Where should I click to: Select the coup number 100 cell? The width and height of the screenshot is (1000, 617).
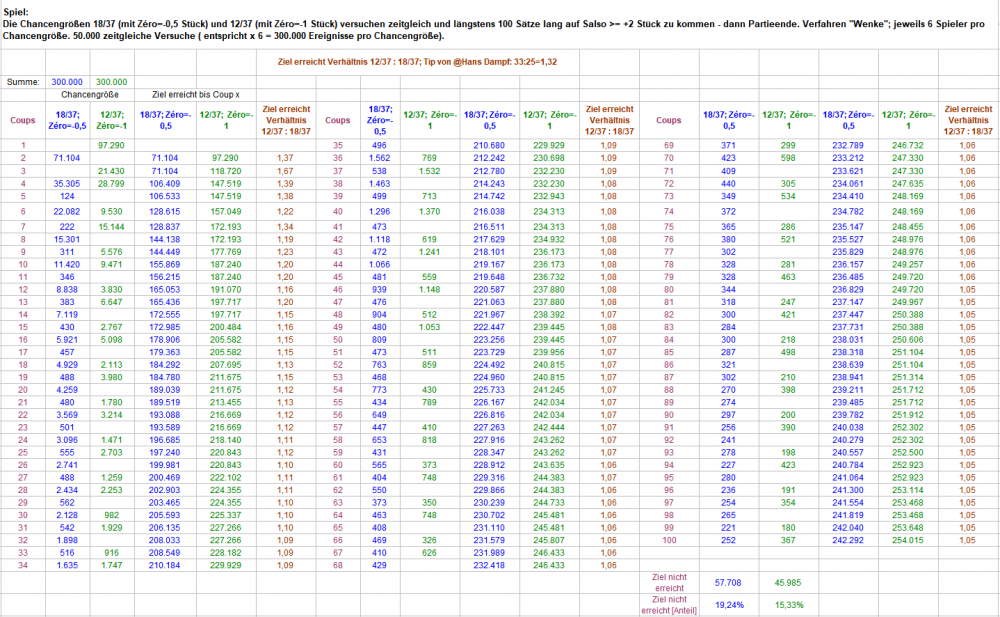(669, 540)
